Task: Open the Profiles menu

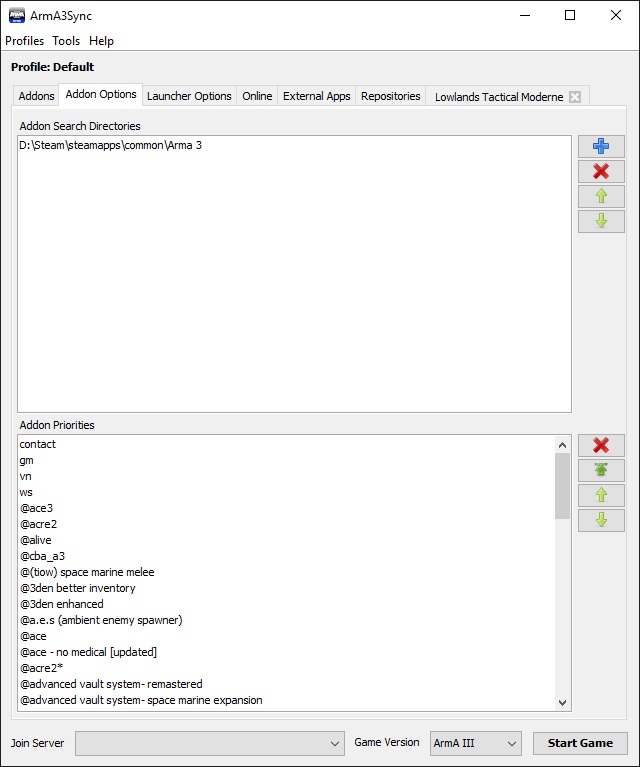Action: click(25, 41)
